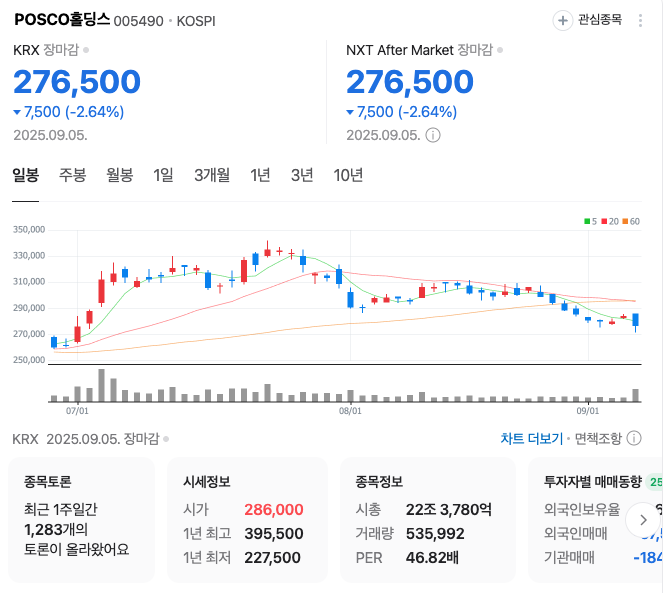Click the KRX change ▼7,500 (-2.64%)
666x593 pixels.
(69, 112)
